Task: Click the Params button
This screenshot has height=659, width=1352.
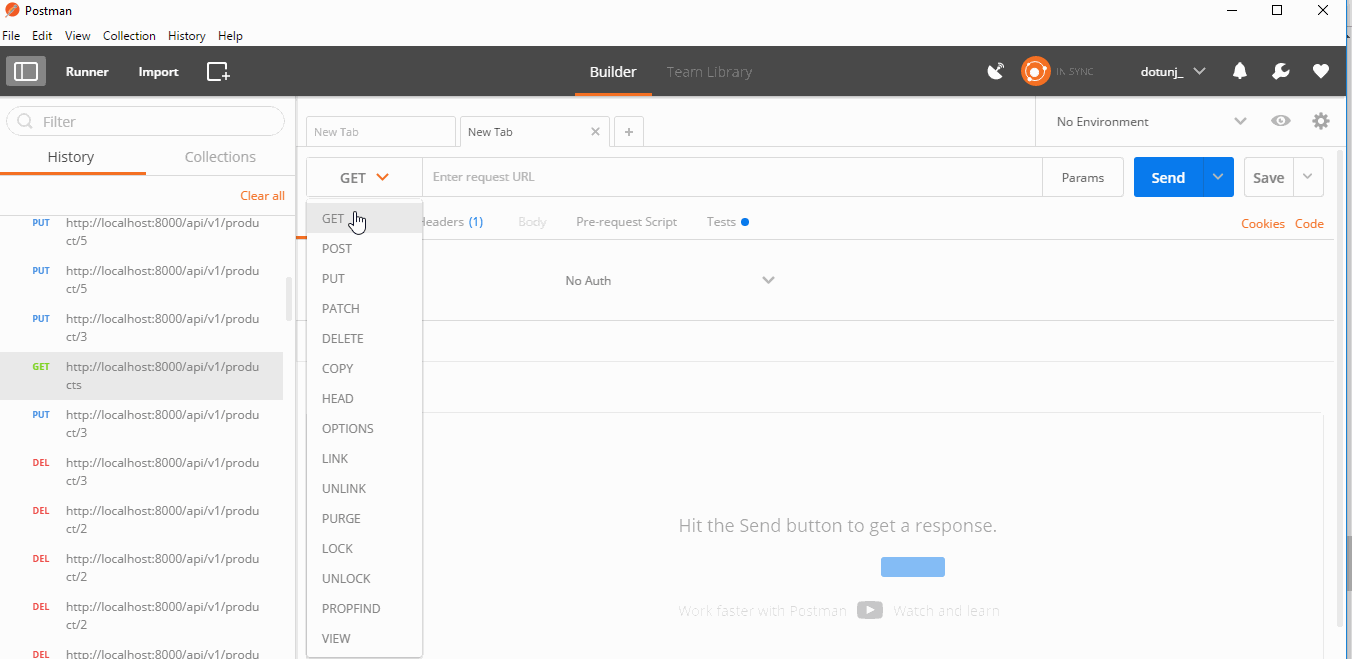Action: tap(1083, 177)
